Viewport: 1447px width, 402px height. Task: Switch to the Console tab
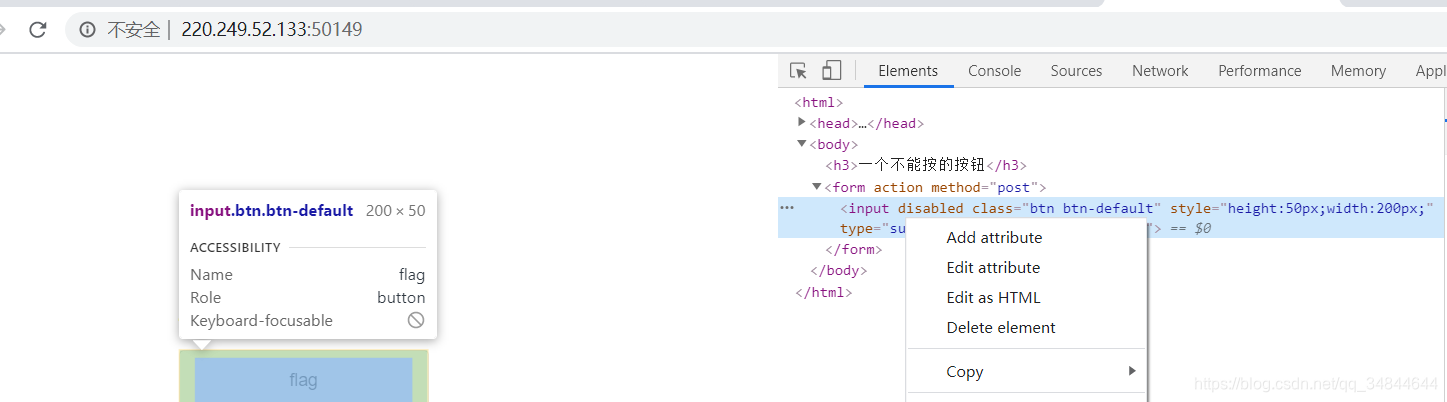click(994, 71)
